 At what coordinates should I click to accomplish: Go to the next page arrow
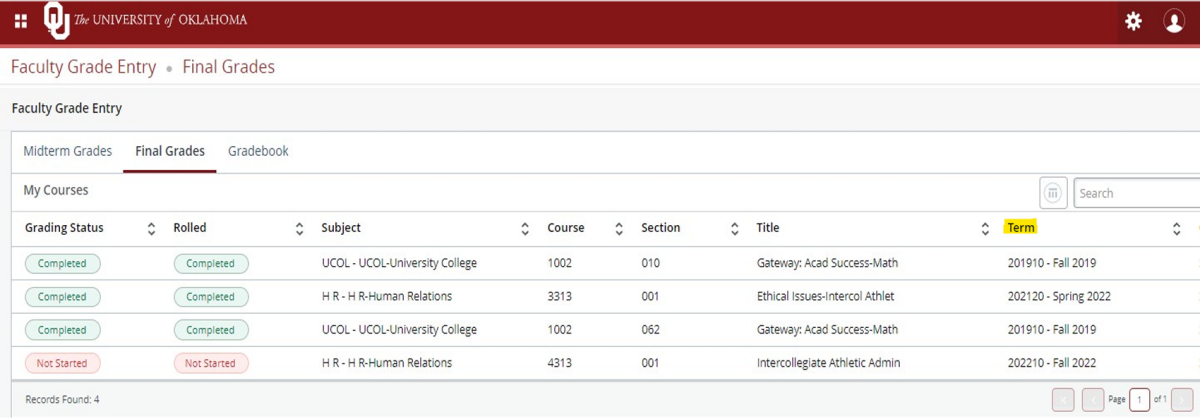[x=1182, y=400]
